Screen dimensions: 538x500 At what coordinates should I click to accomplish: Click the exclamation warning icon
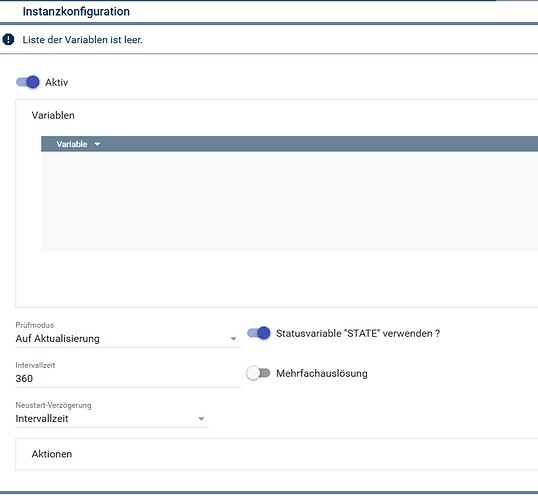(8, 40)
